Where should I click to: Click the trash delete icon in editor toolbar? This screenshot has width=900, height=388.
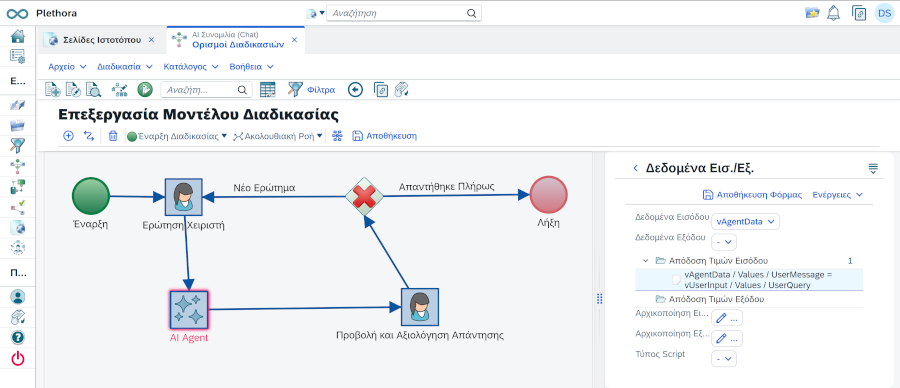pyautogui.click(x=113, y=136)
